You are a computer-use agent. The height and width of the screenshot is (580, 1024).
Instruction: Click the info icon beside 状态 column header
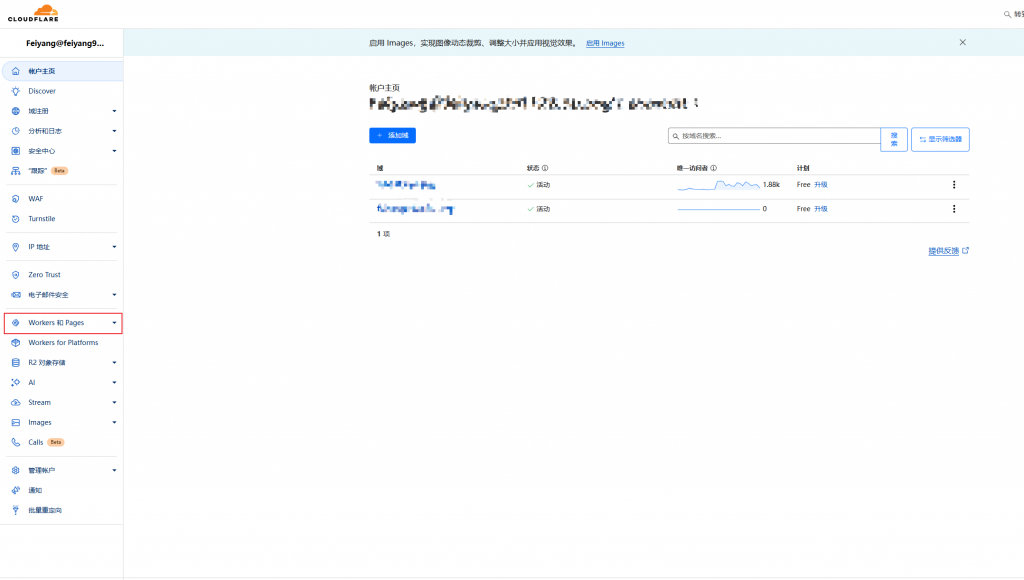point(545,168)
